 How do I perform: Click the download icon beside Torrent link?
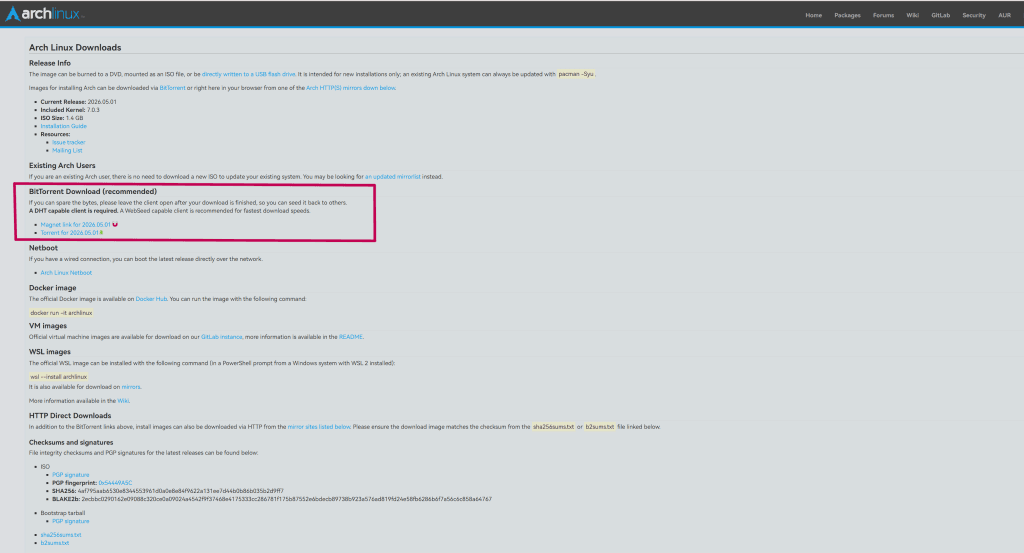(x=101, y=232)
